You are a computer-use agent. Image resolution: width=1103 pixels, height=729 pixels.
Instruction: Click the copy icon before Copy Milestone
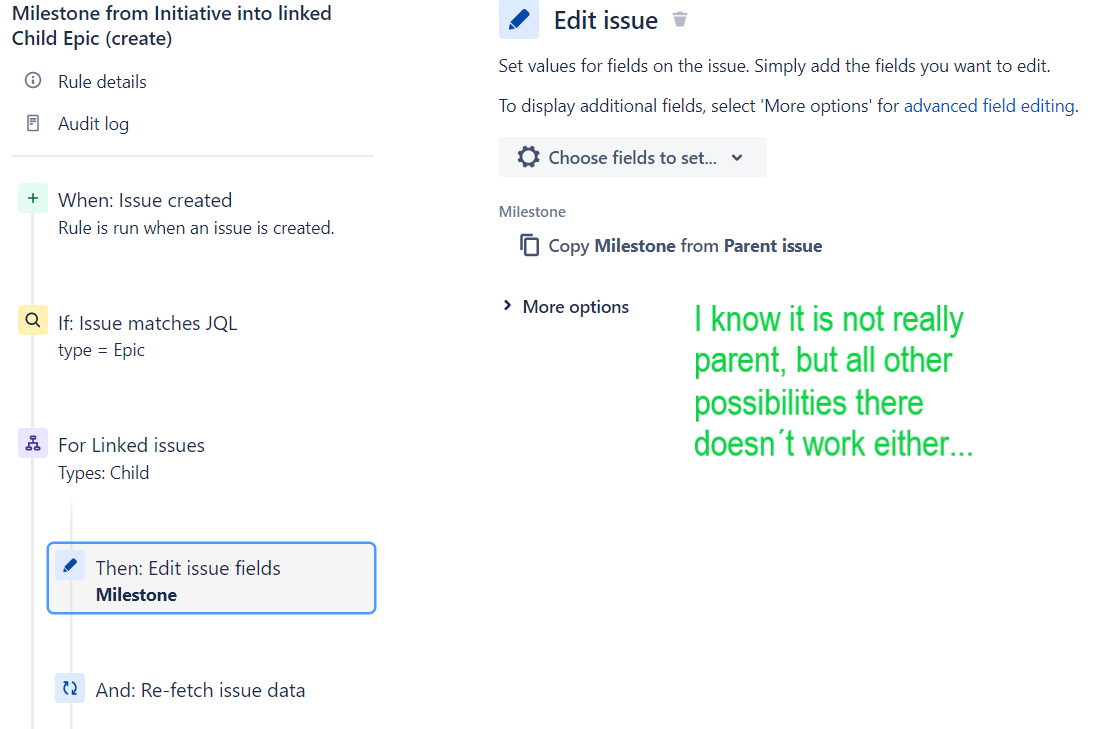[530, 245]
